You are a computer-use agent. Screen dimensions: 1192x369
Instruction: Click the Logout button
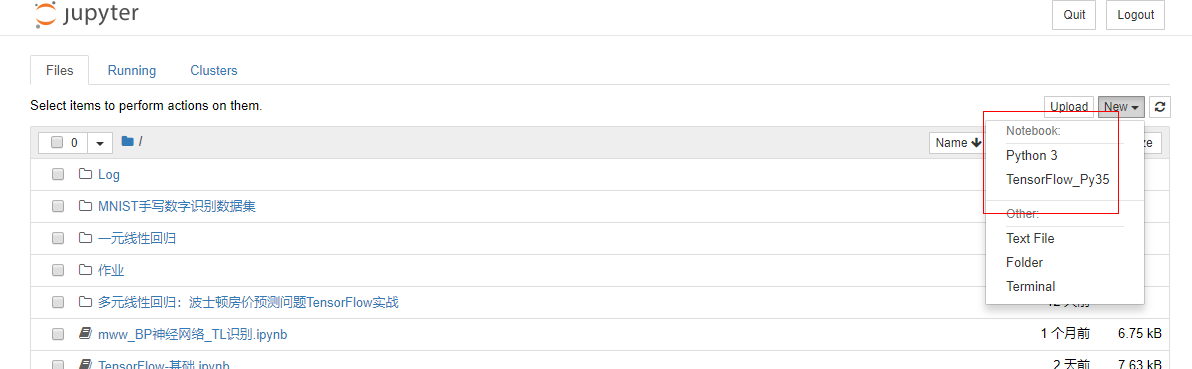tap(1136, 15)
